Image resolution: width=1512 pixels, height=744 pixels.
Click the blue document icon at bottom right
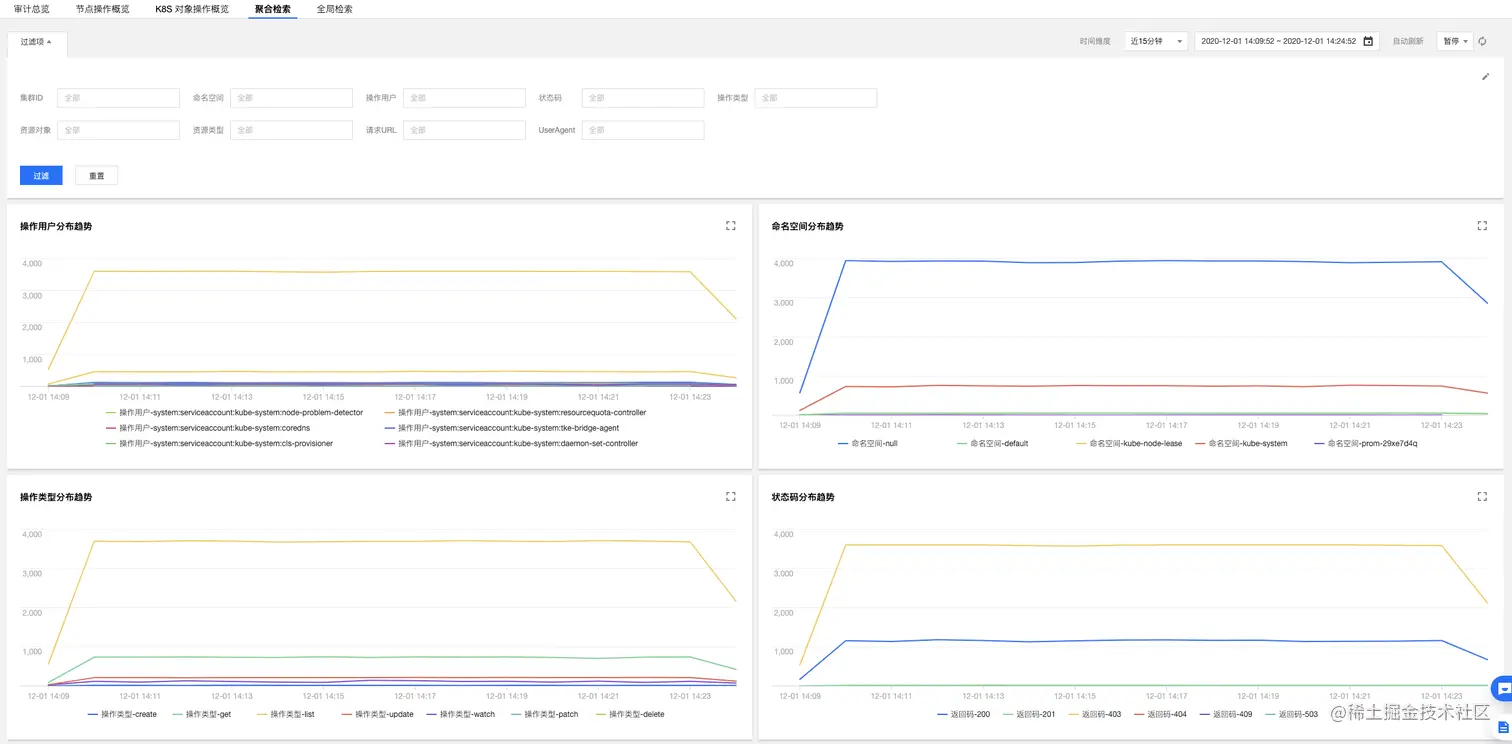1503,729
